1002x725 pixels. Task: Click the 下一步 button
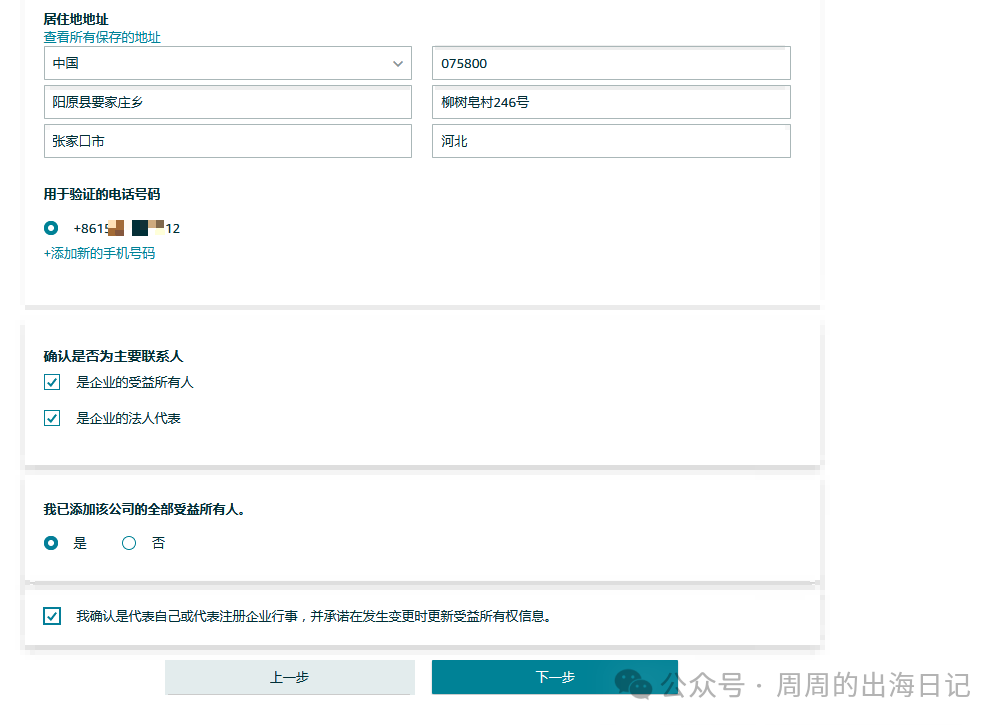[555, 677]
